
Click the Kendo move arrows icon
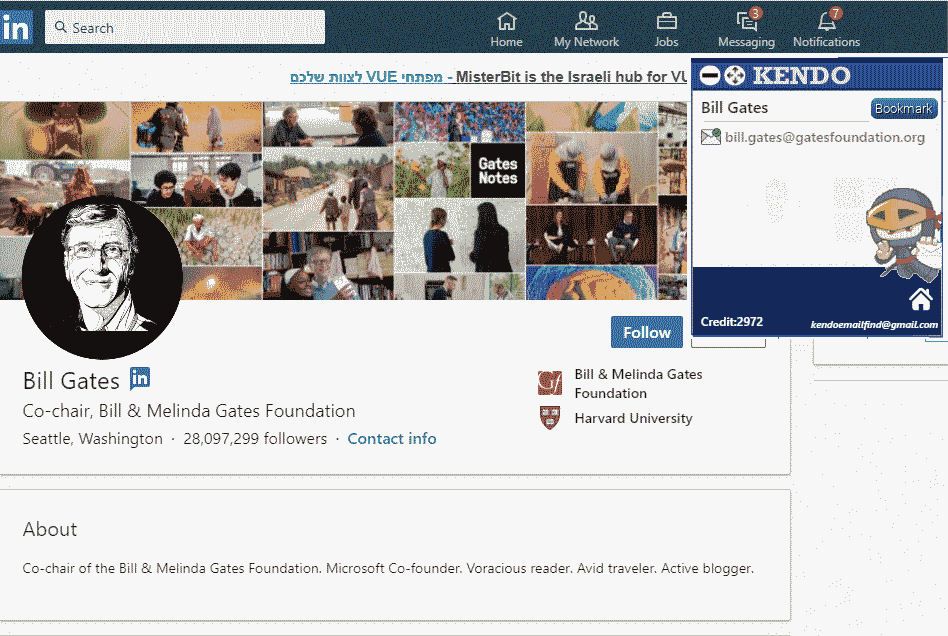(x=735, y=76)
